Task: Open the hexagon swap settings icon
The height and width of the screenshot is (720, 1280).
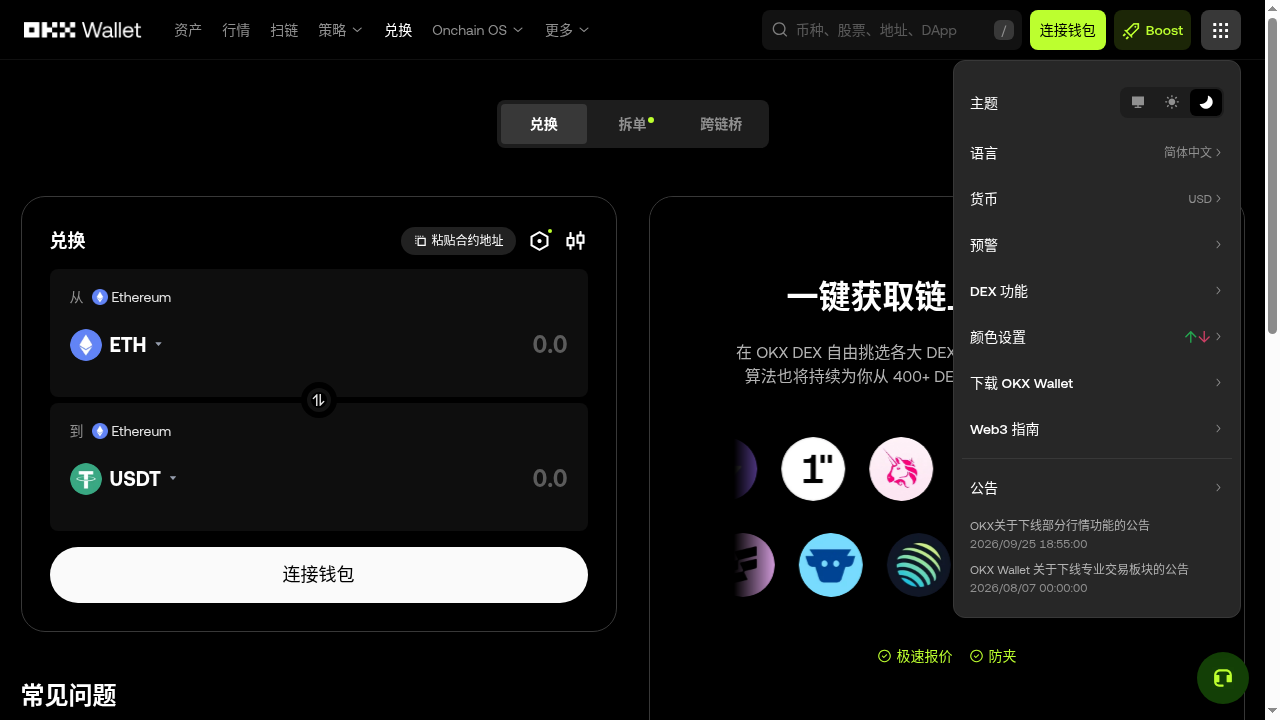Action: tap(540, 241)
